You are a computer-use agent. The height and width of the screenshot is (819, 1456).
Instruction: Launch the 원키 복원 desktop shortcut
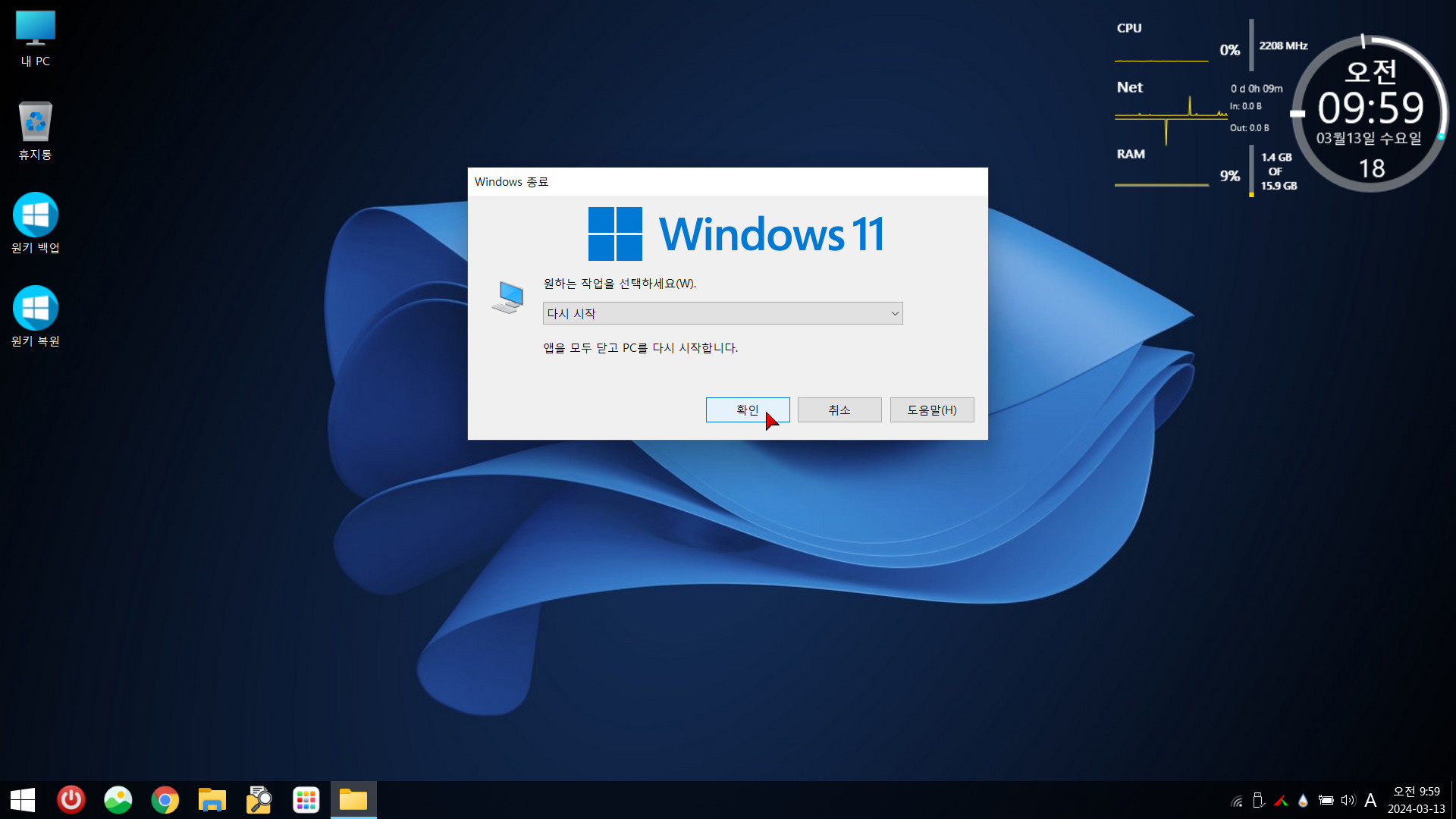(x=35, y=317)
